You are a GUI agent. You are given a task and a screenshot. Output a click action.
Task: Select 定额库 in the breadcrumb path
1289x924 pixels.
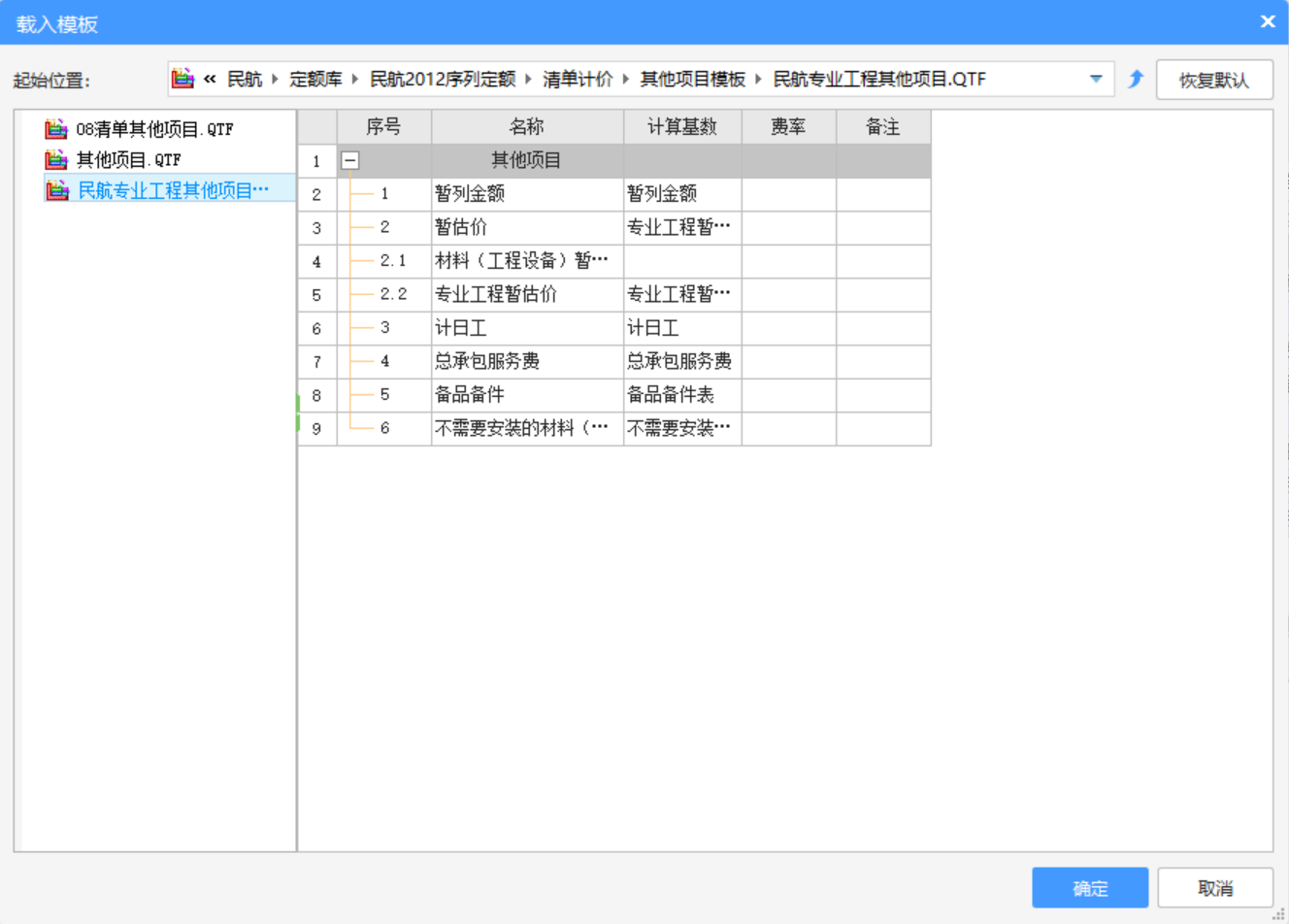coord(315,80)
